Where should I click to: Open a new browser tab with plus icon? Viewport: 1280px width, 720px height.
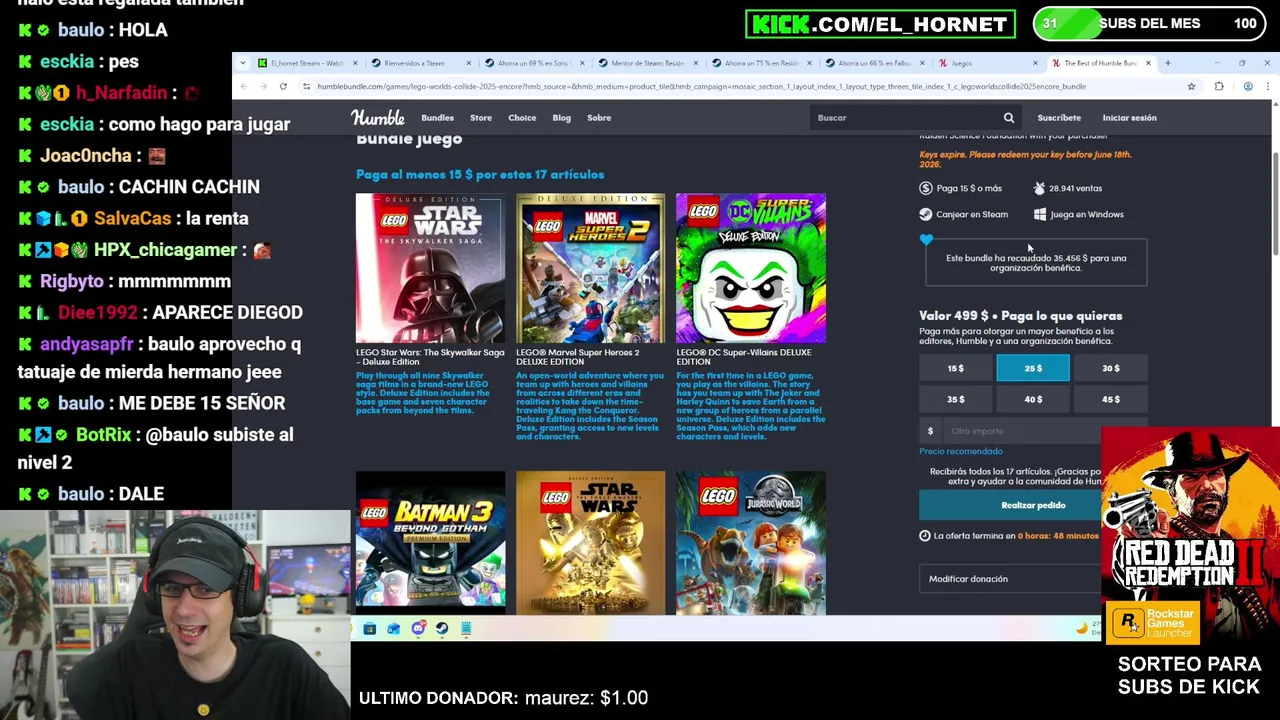(x=1168, y=63)
